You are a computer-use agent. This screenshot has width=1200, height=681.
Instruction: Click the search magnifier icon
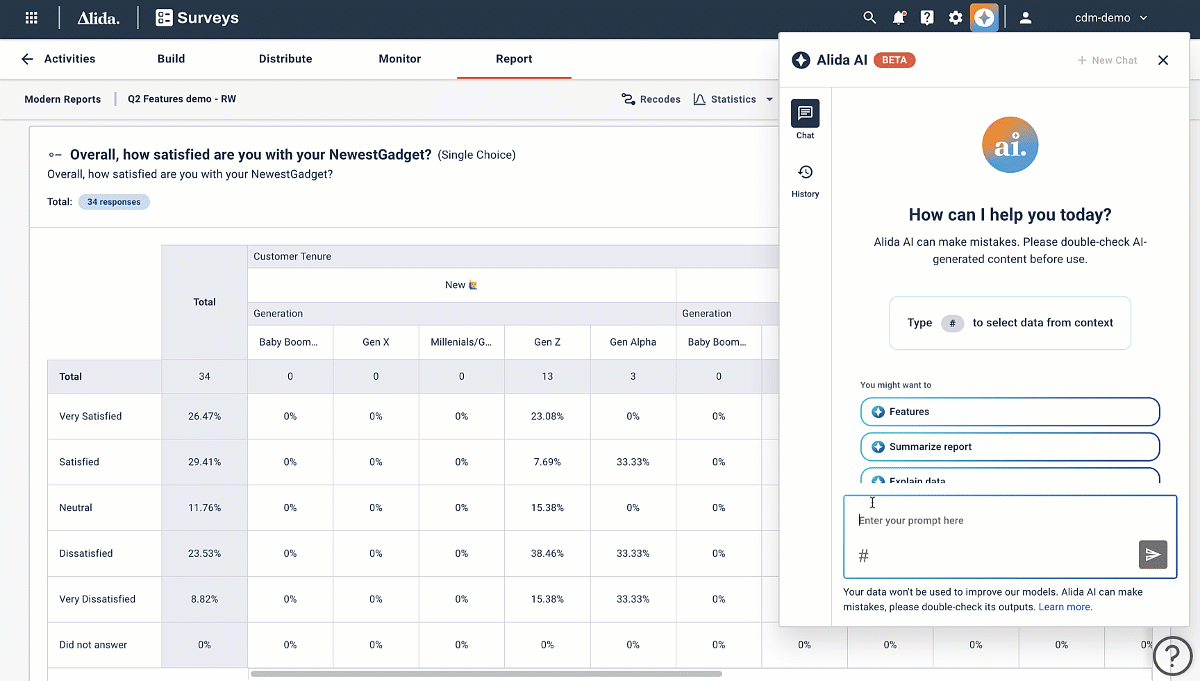[x=869, y=18]
